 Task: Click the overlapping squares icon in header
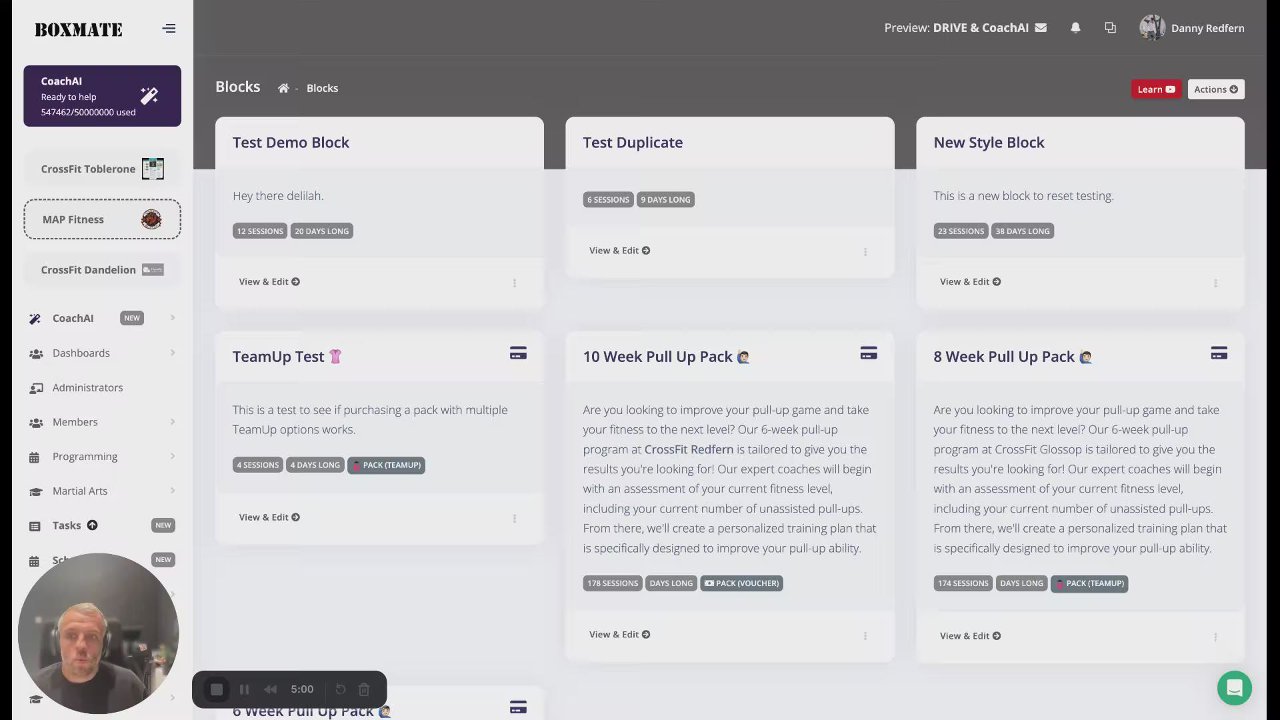1110,28
